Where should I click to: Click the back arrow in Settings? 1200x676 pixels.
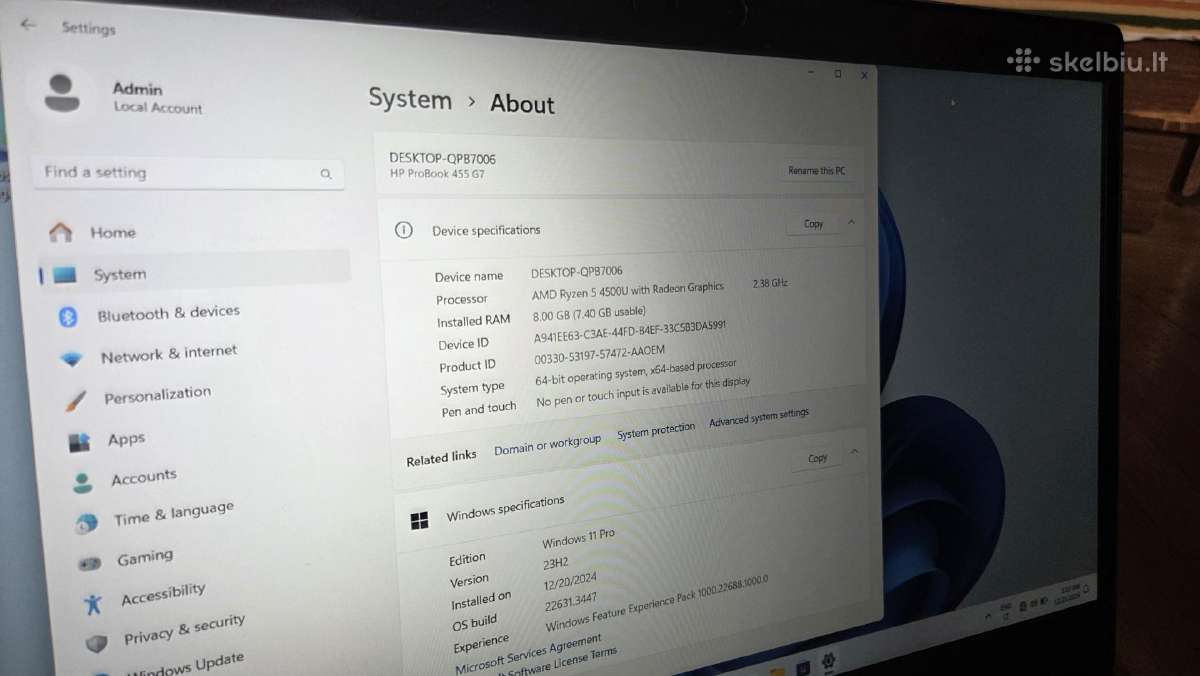click(28, 25)
